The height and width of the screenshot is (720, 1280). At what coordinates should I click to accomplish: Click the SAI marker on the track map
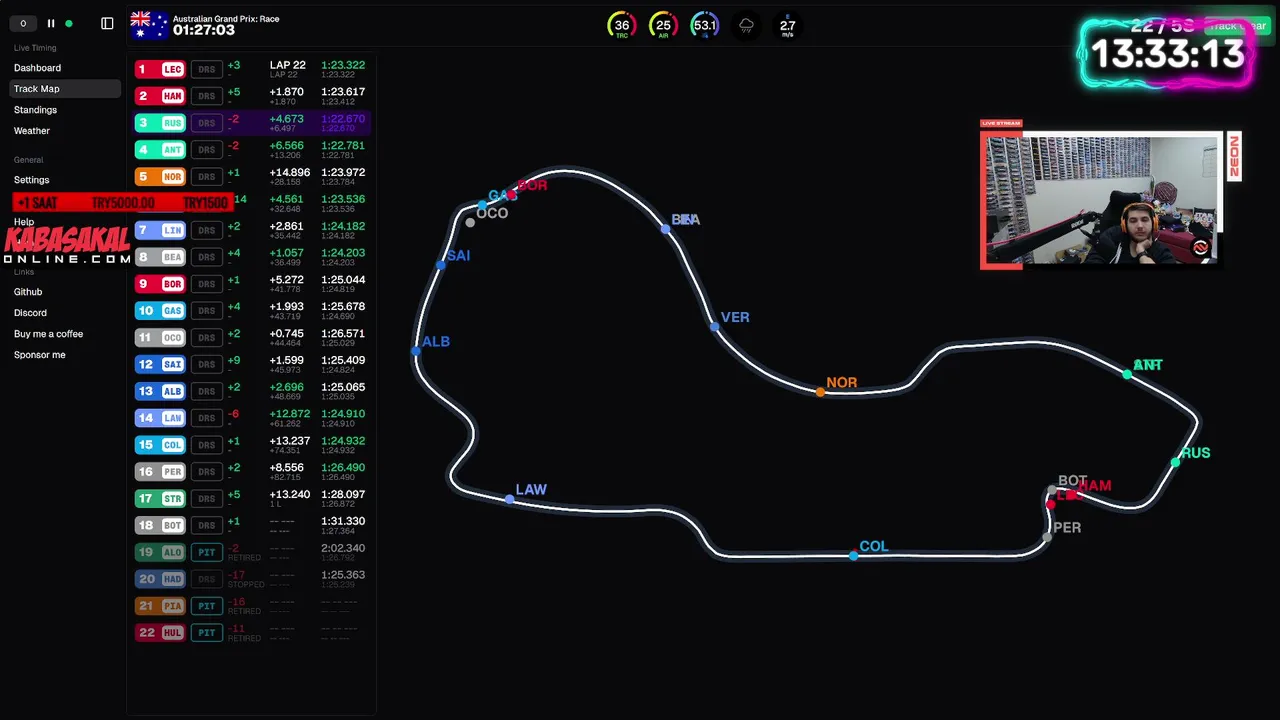point(441,264)
